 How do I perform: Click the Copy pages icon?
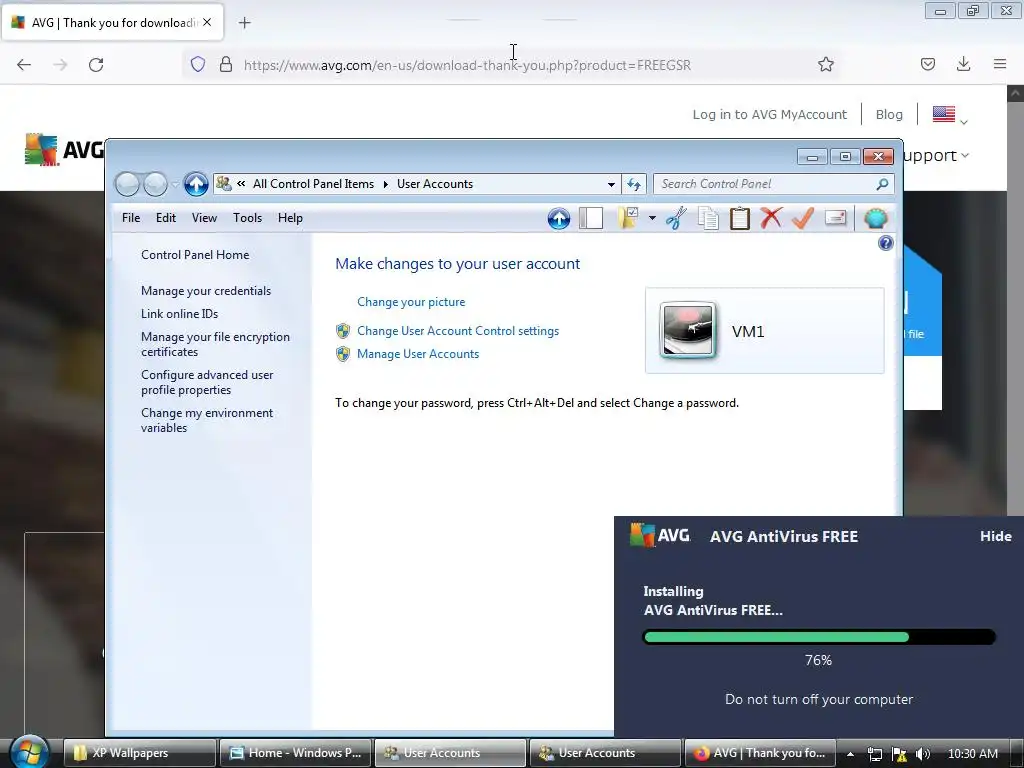pos(708,218)
